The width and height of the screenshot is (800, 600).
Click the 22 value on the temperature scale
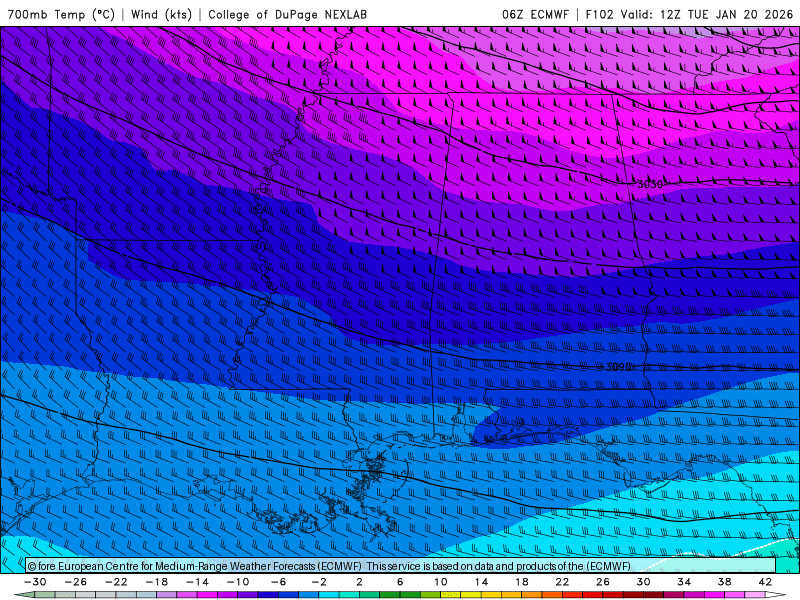562,582
